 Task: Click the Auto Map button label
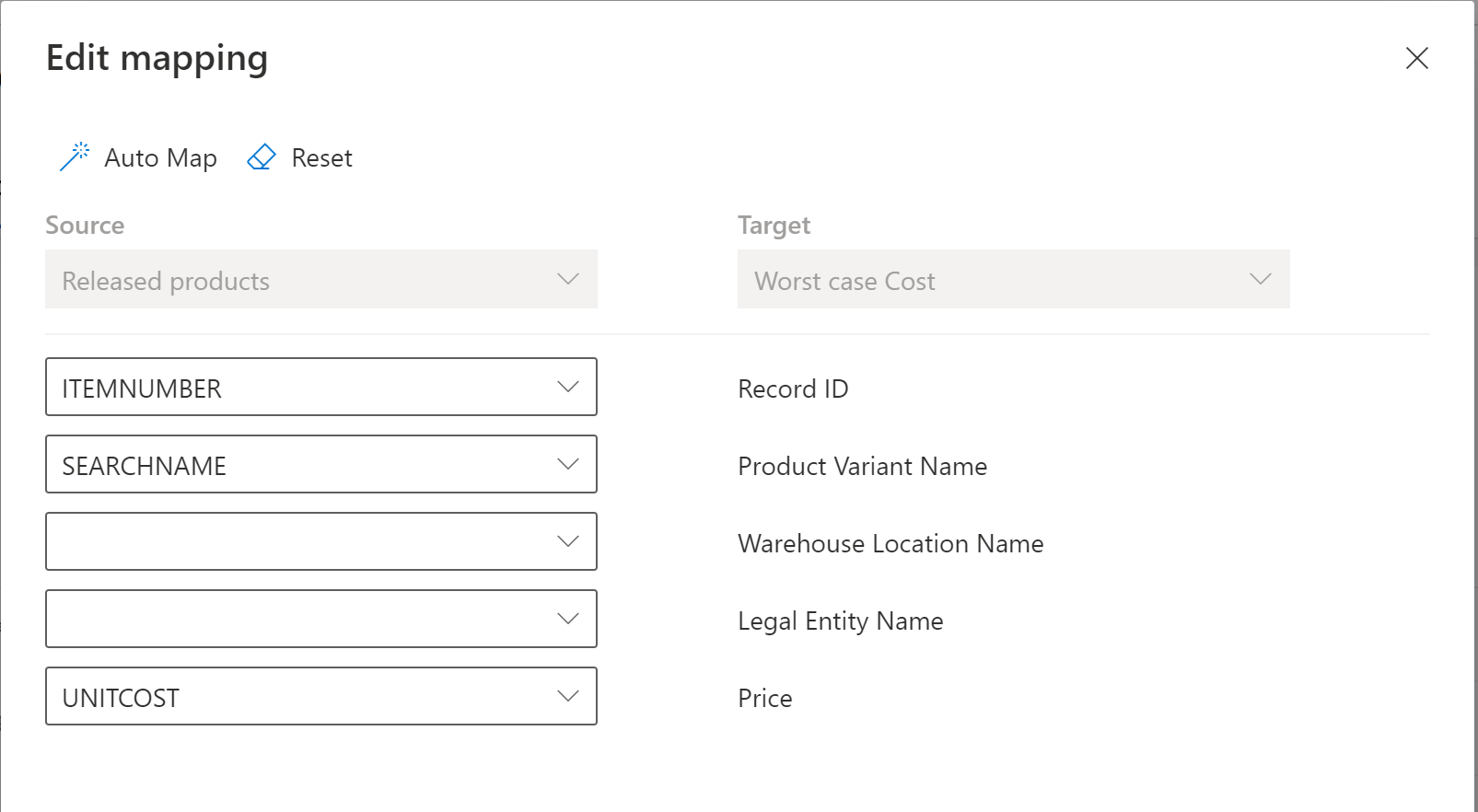160,158
